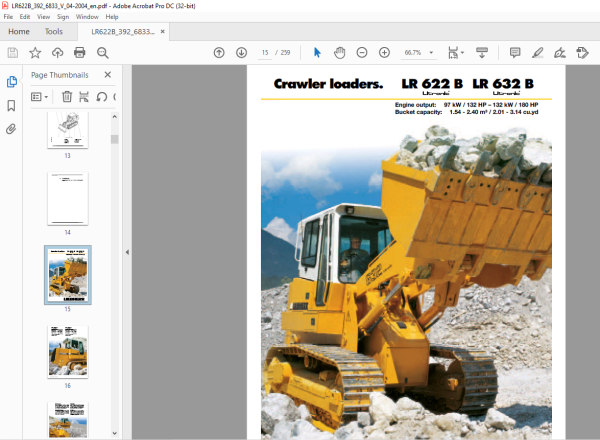The width and height of the screenshot is (600, 440).
Task: Delete selected page with trash icon
Action: 67,97
